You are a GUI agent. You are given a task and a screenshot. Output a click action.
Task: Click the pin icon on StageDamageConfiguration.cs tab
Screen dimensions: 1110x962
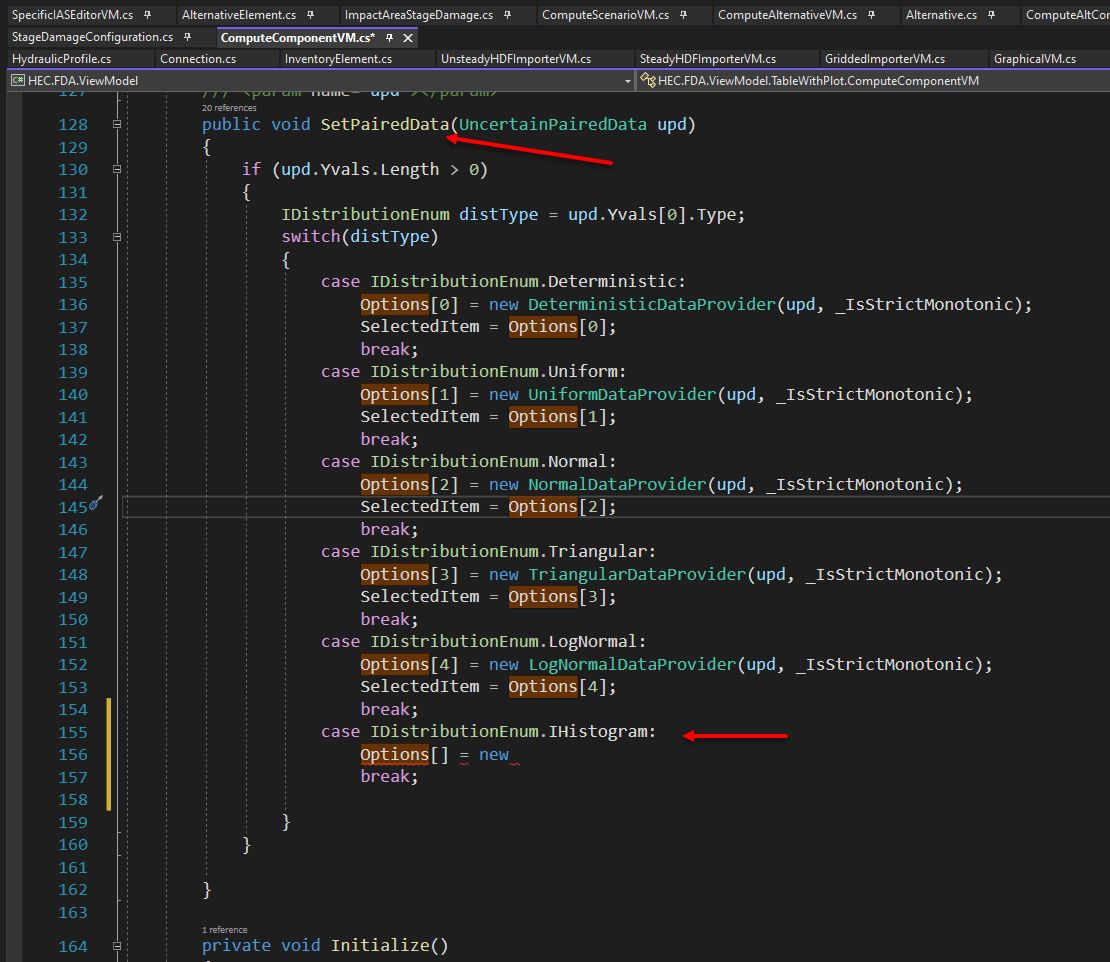186,37
